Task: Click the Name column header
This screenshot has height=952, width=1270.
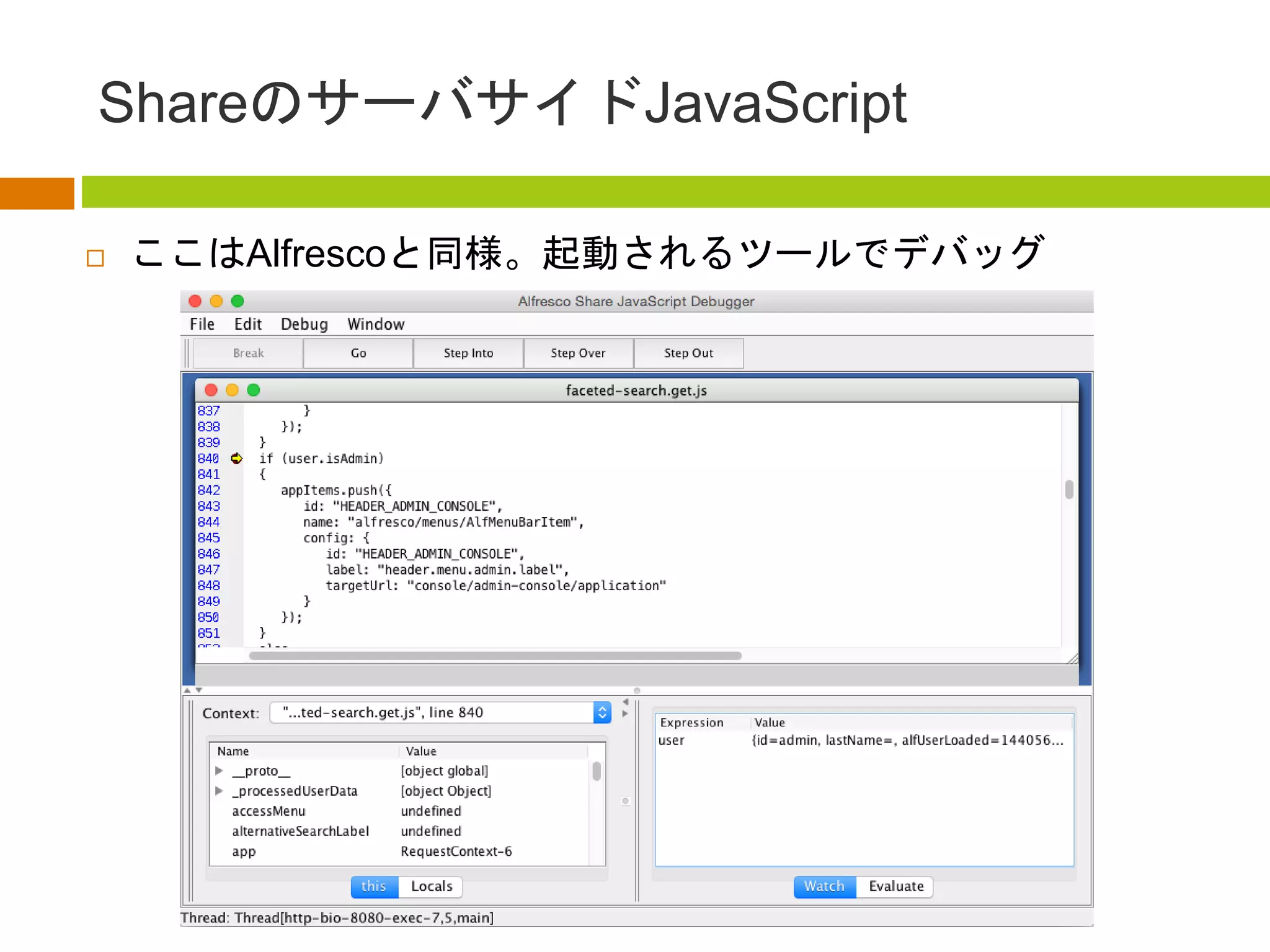Action: tap(304, 751)
